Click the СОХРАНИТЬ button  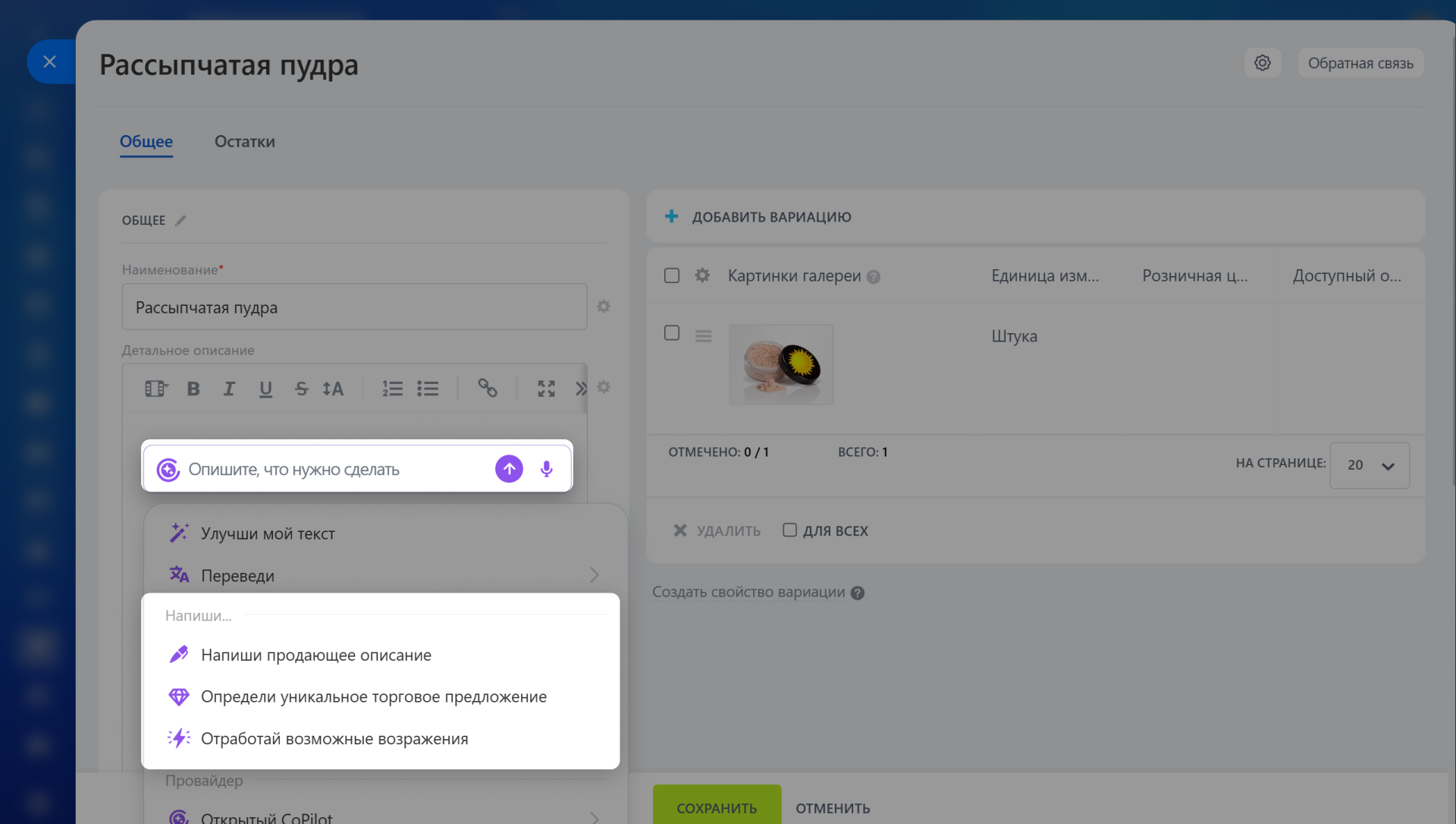click(x=716, y=807)
